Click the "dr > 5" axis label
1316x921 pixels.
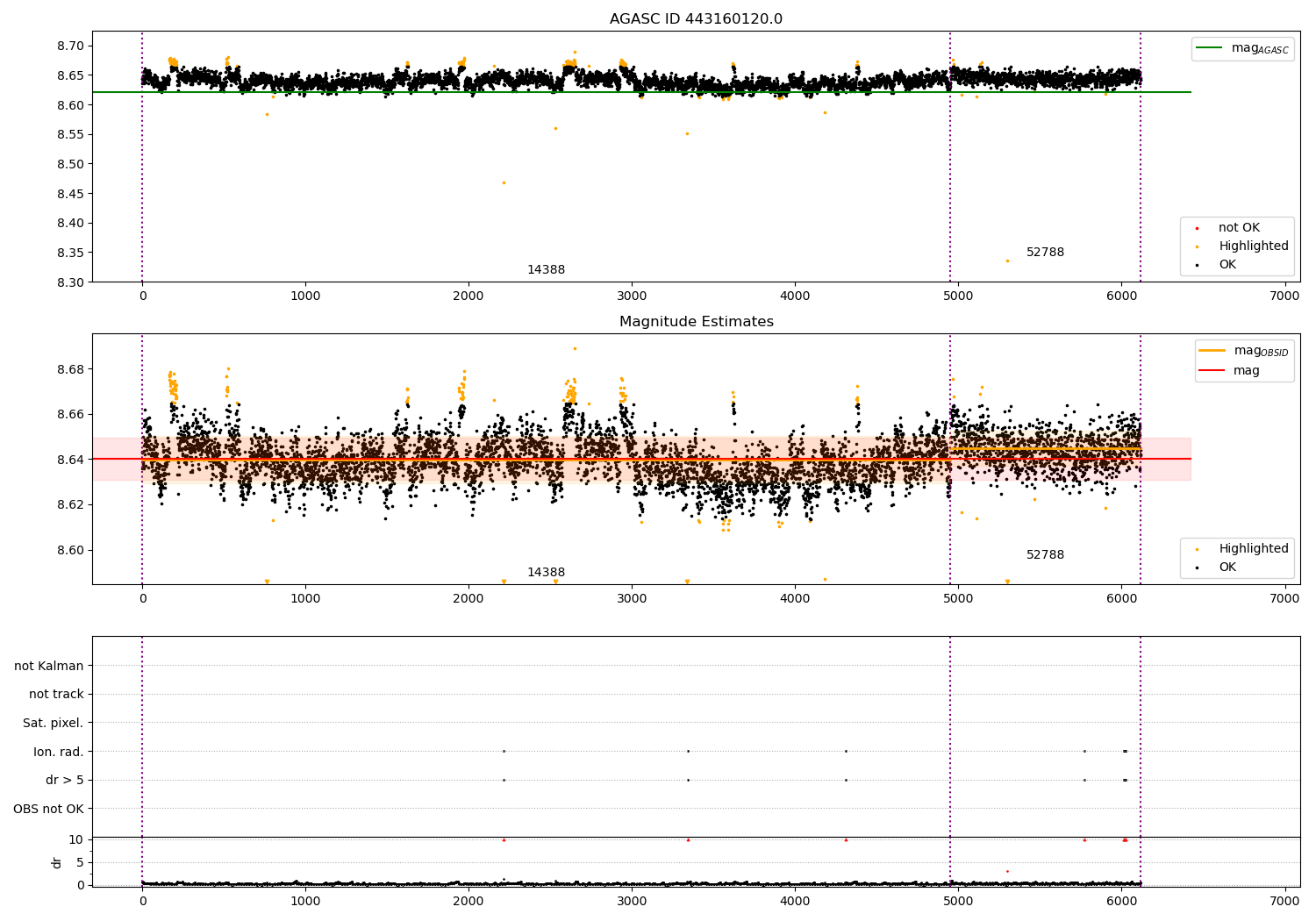pyautogui.click(x=65, y=781)
